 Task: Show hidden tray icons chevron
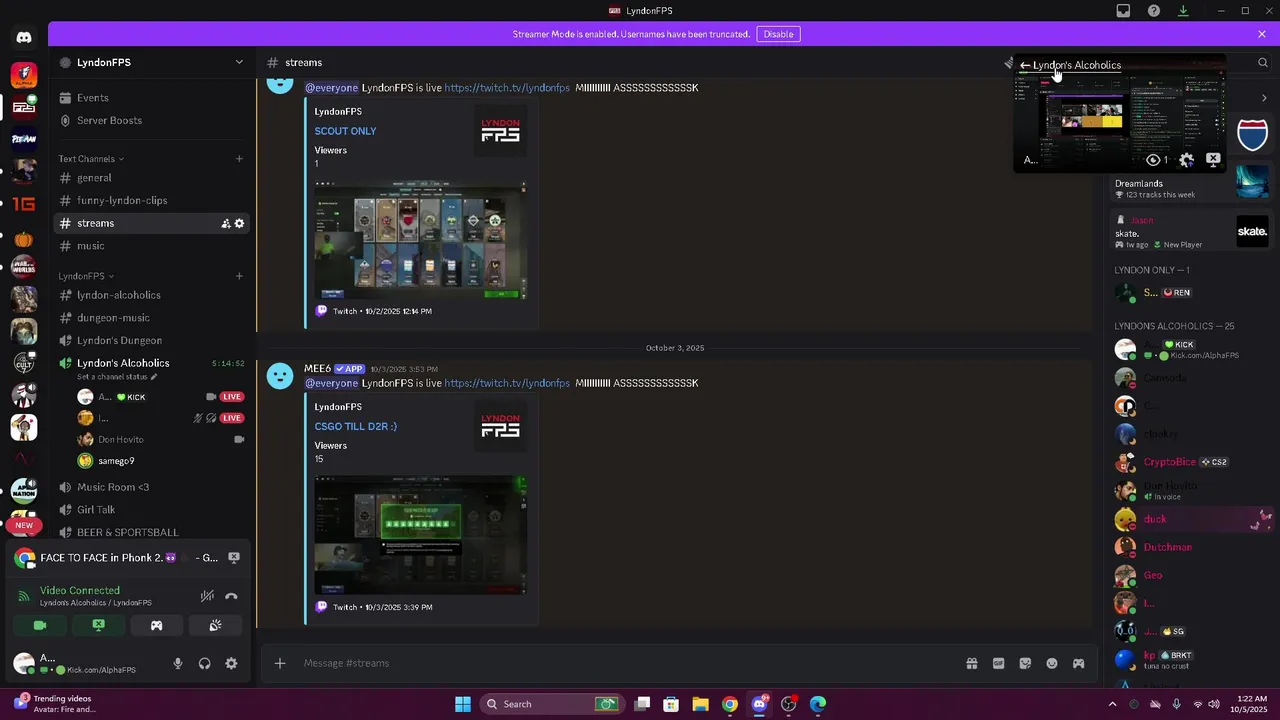point(1112,704)
